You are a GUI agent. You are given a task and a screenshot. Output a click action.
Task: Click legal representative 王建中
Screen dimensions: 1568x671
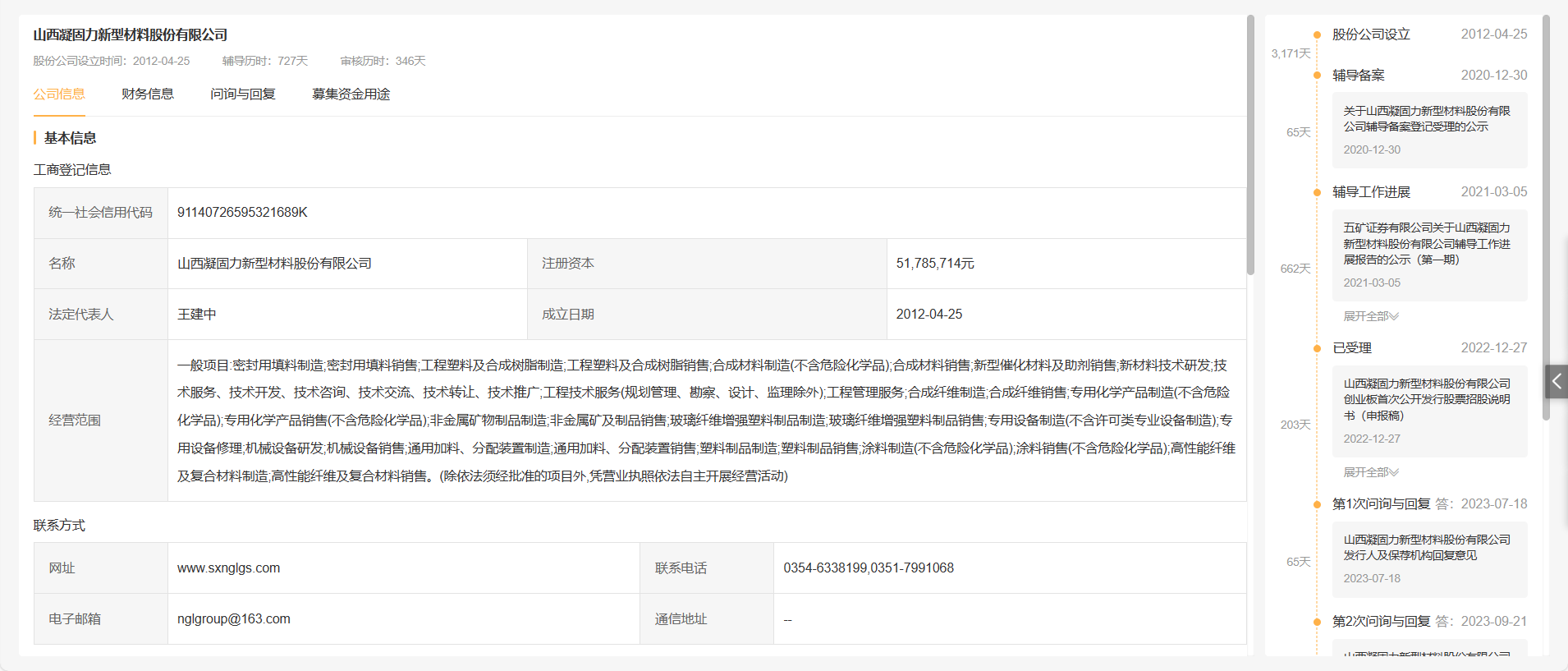click(x=197, y=315)
